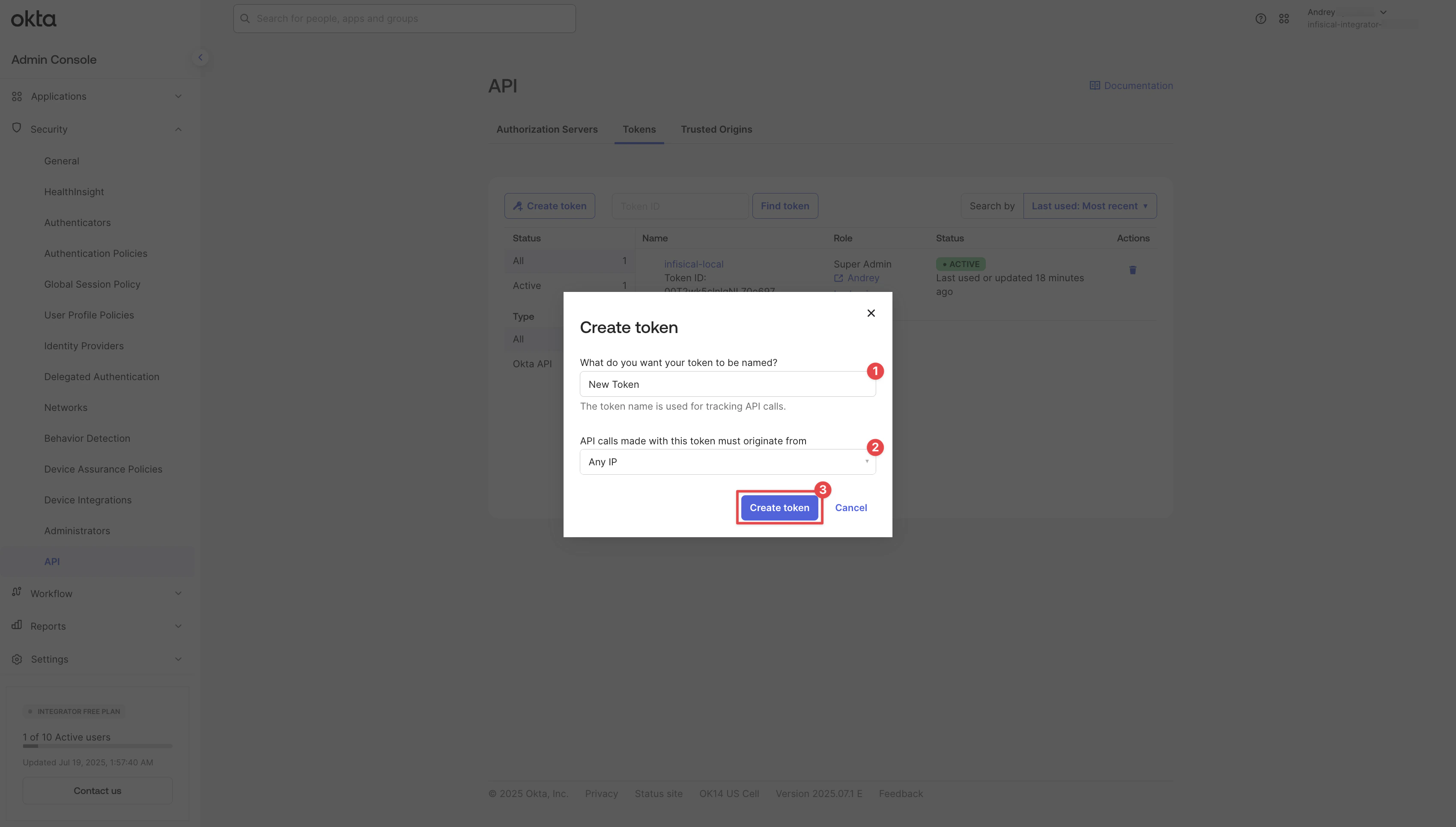This screenshot has width=1456, height=827.
Task: Open Identity Providers page
Action: (84, 346)
